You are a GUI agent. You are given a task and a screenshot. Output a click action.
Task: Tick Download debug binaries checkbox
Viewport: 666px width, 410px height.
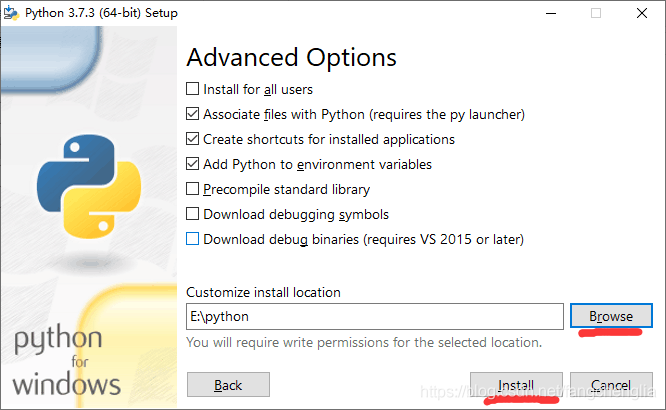coord(192,239)
